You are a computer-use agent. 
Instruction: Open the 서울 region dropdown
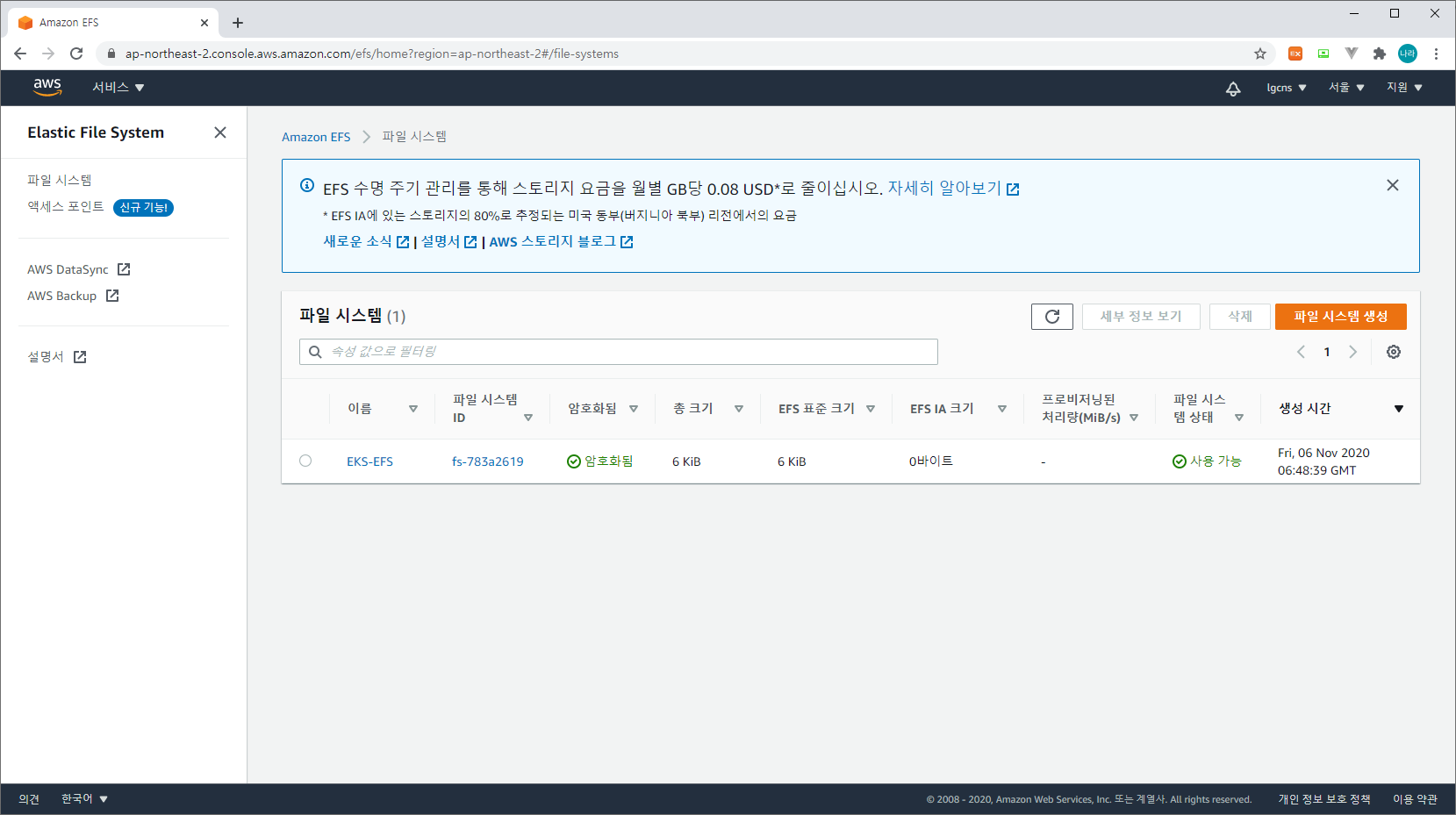1346,88
